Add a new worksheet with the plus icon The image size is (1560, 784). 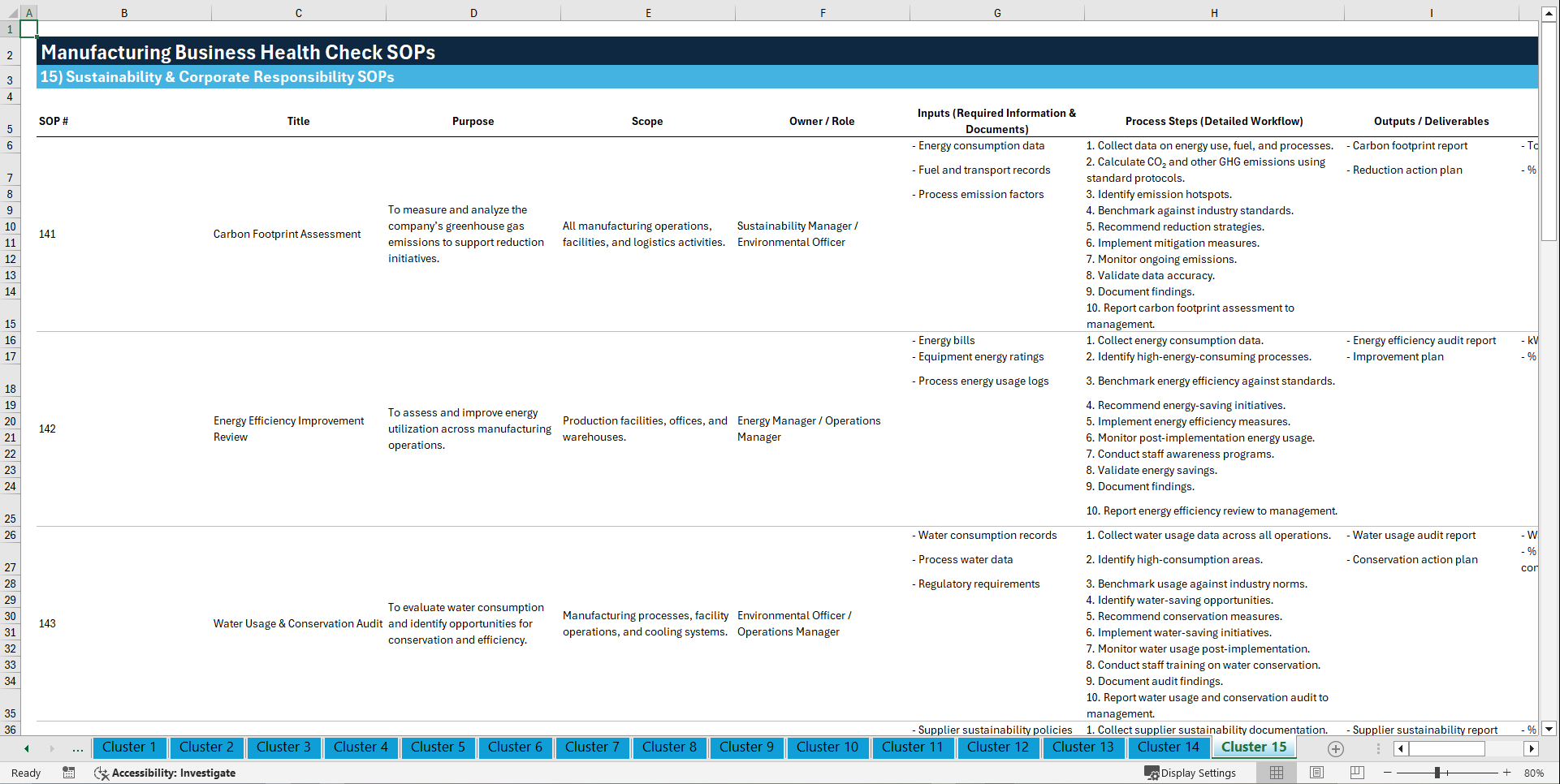pyautogui.click(x=1335, y=748)
